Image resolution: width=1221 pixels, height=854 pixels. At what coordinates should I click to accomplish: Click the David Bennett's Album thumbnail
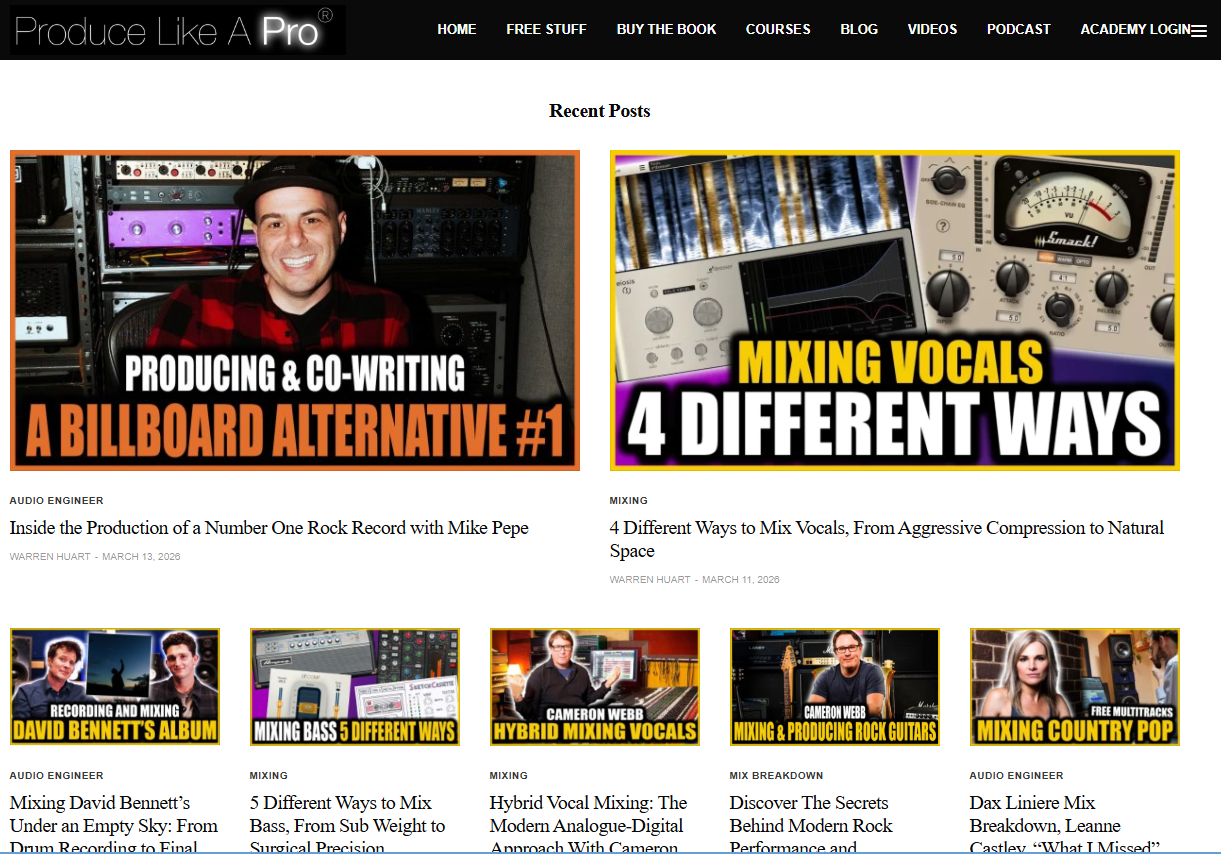pos(115,687)
